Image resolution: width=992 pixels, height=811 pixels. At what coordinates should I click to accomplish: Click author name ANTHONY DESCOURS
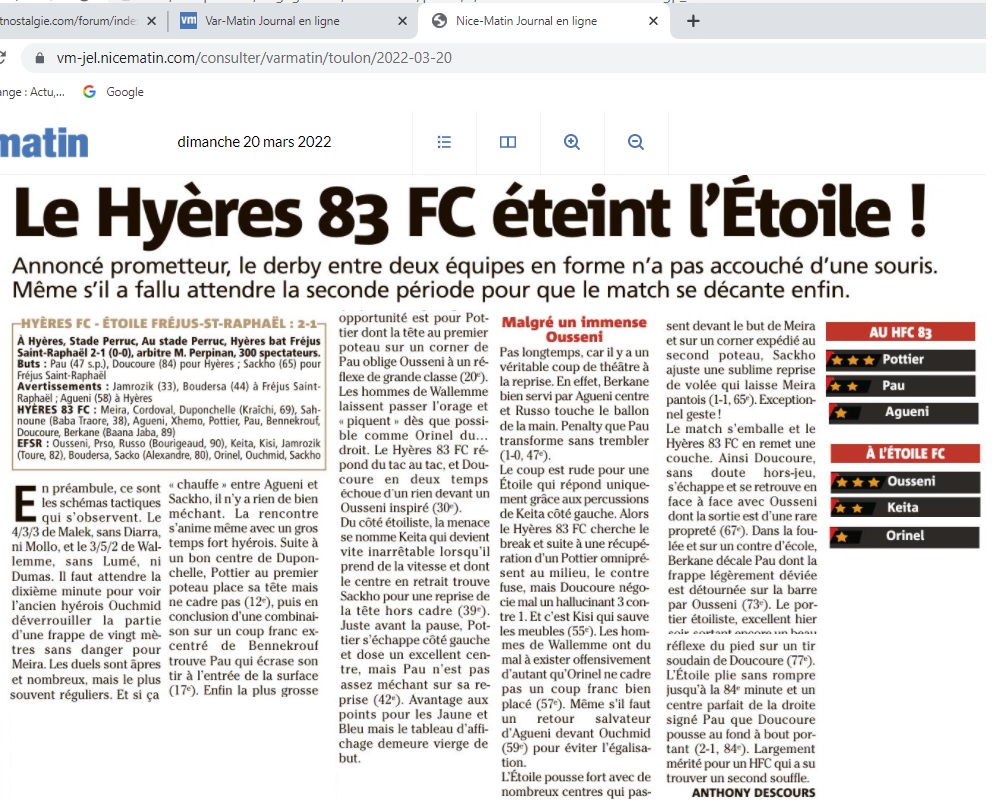tap(753, 793)
